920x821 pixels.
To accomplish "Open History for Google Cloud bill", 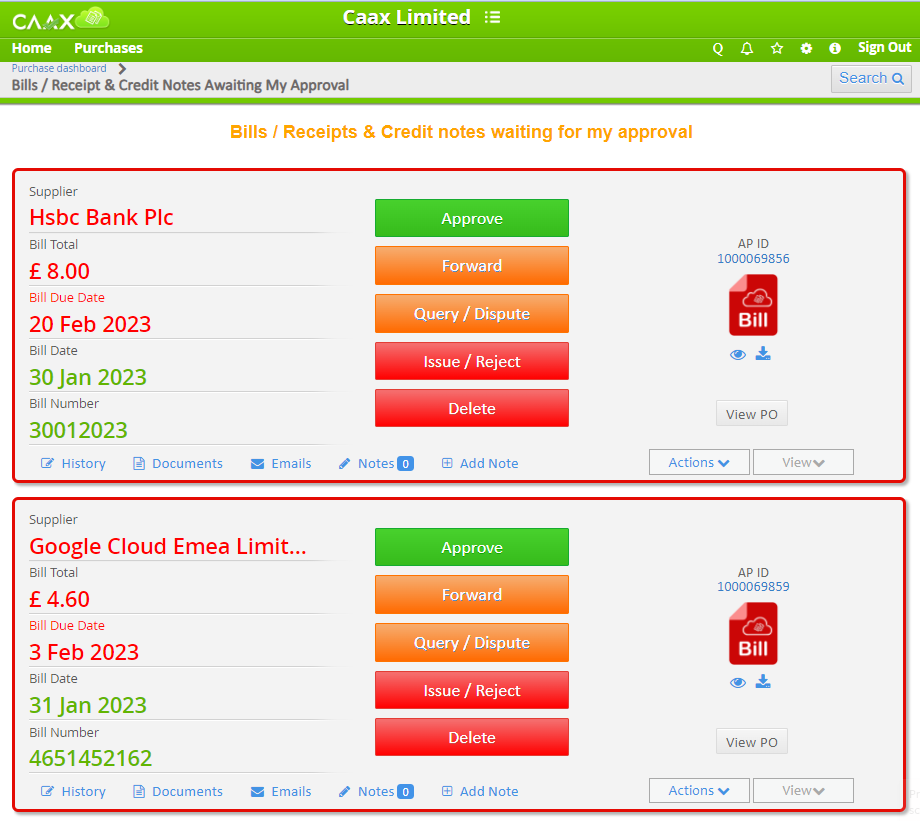I will pyautogui.click(x=73, y=792).
